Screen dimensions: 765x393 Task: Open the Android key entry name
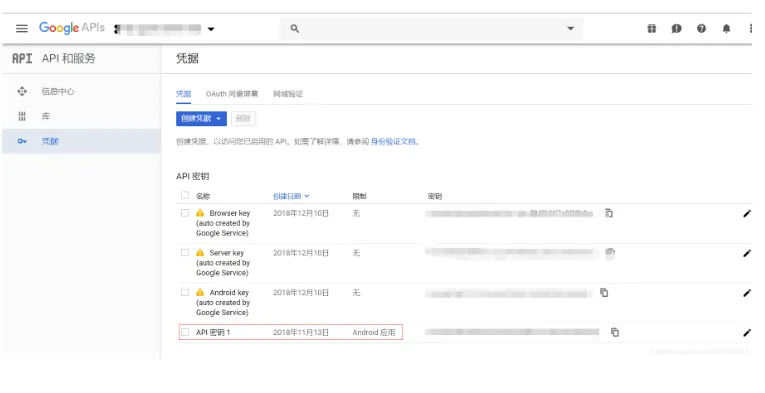[x=223, y=302]
